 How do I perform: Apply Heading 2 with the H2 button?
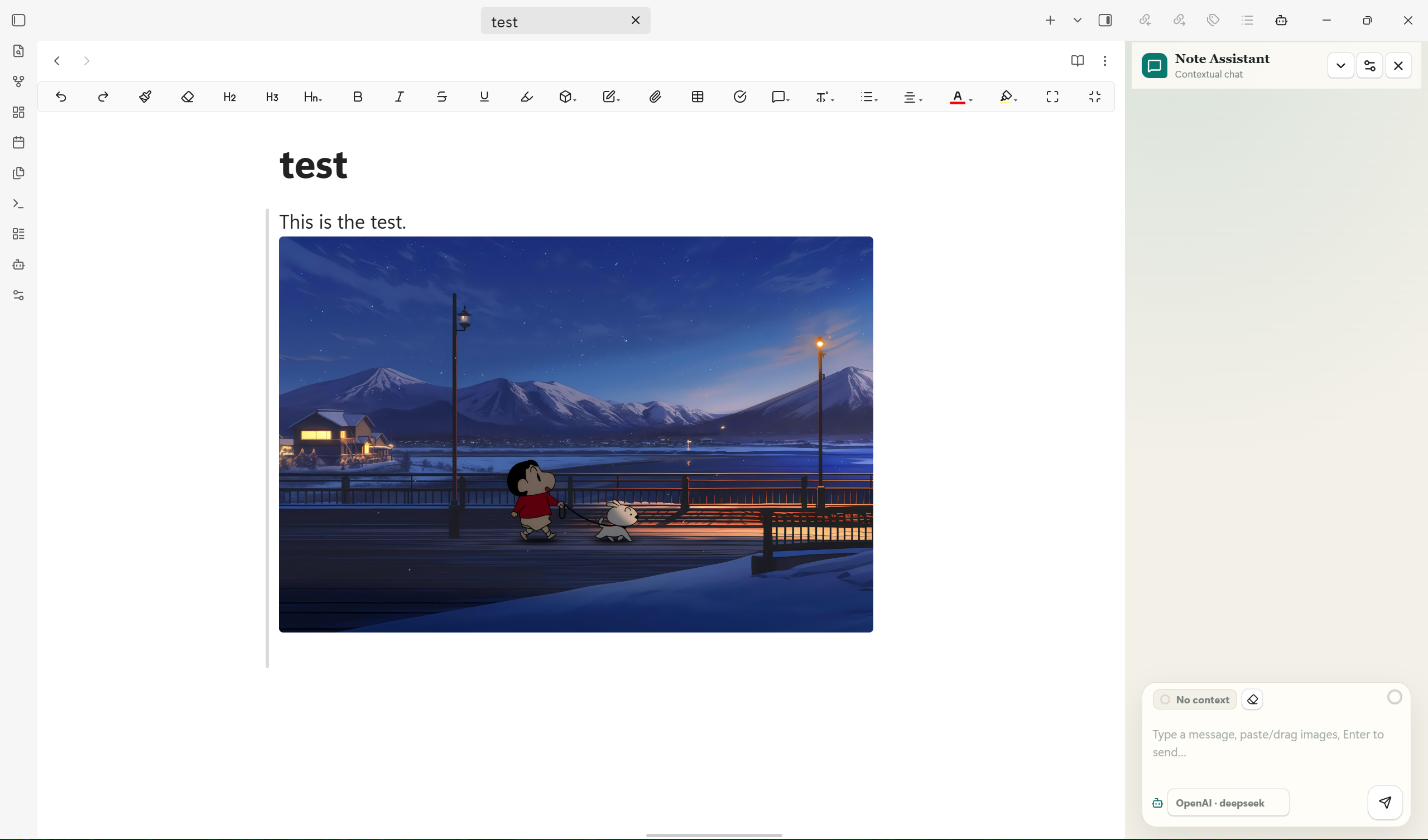229,97
